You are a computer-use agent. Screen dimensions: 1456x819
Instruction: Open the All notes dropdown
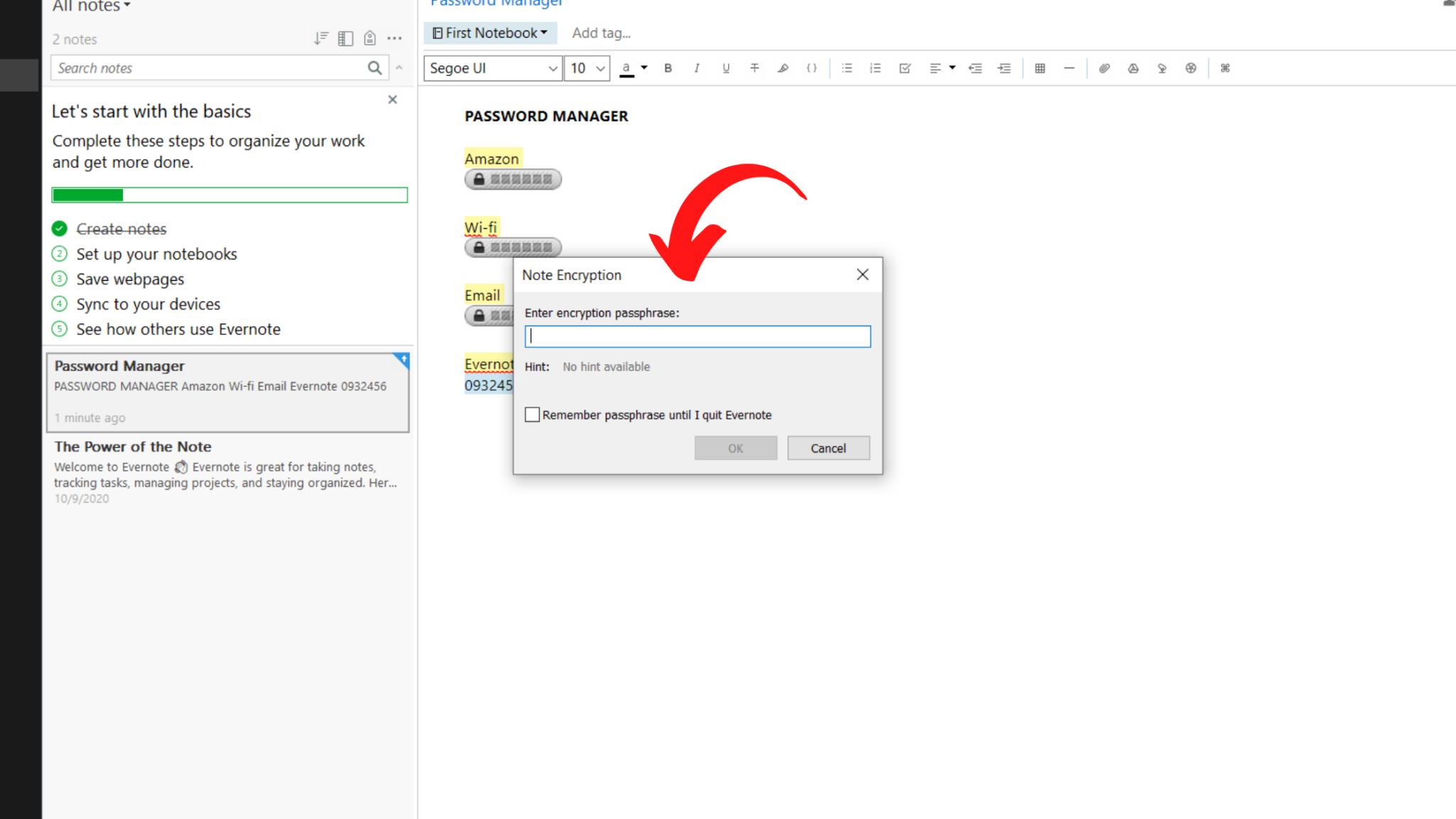point(91,6)
